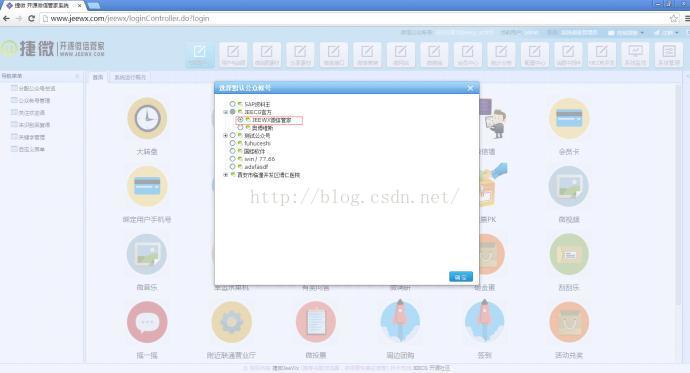Select the SAP account radio button
This screenshot has width=690, height=373.
[232, 104]
